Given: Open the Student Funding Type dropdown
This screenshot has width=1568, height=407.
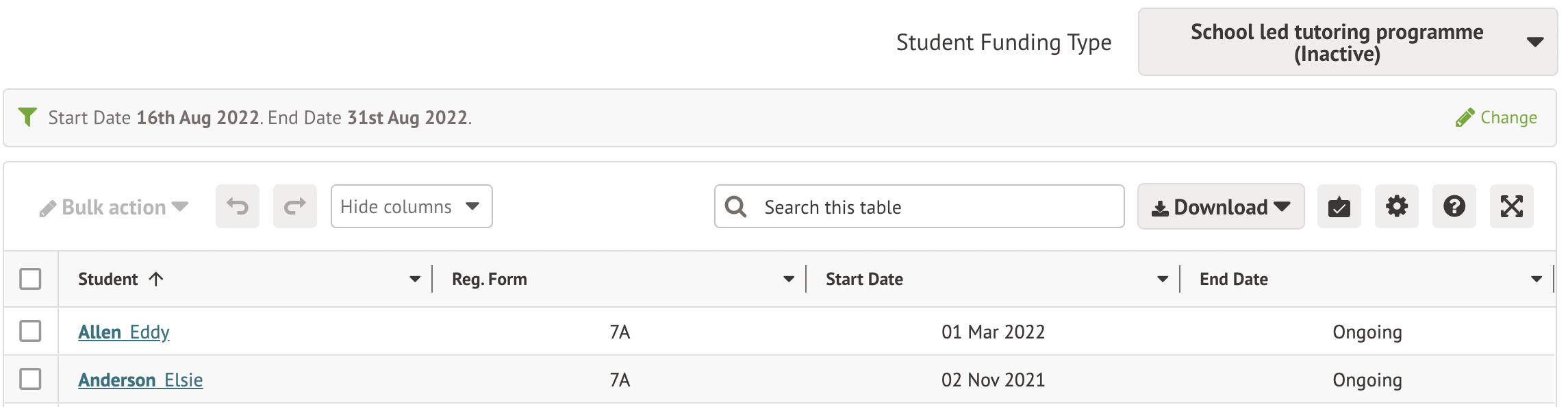Looking at the screenshot, I should 1347,42.
